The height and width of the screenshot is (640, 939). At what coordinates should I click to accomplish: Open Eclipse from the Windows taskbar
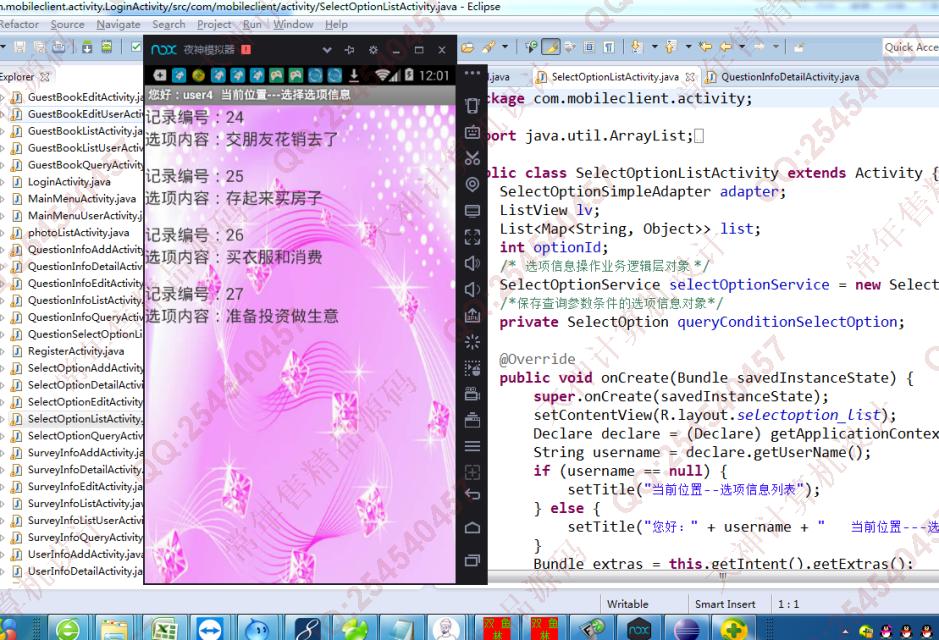pyautogui.click(x=686, y=629)
